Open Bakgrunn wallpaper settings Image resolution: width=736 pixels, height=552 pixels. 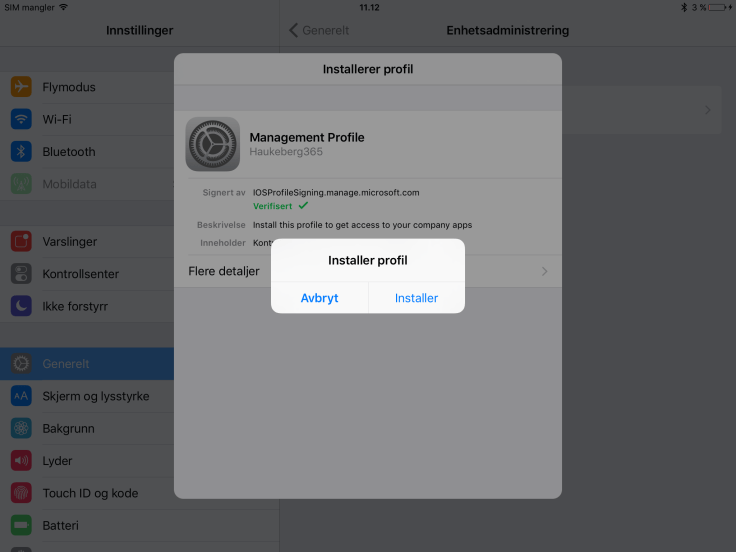tap(68, 428)
